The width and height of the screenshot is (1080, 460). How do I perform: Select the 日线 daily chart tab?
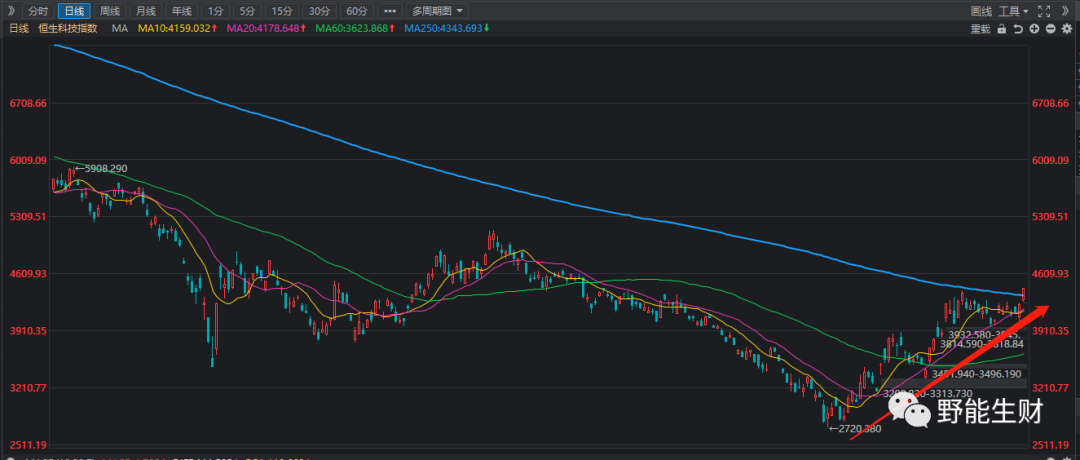click(74, 11)
